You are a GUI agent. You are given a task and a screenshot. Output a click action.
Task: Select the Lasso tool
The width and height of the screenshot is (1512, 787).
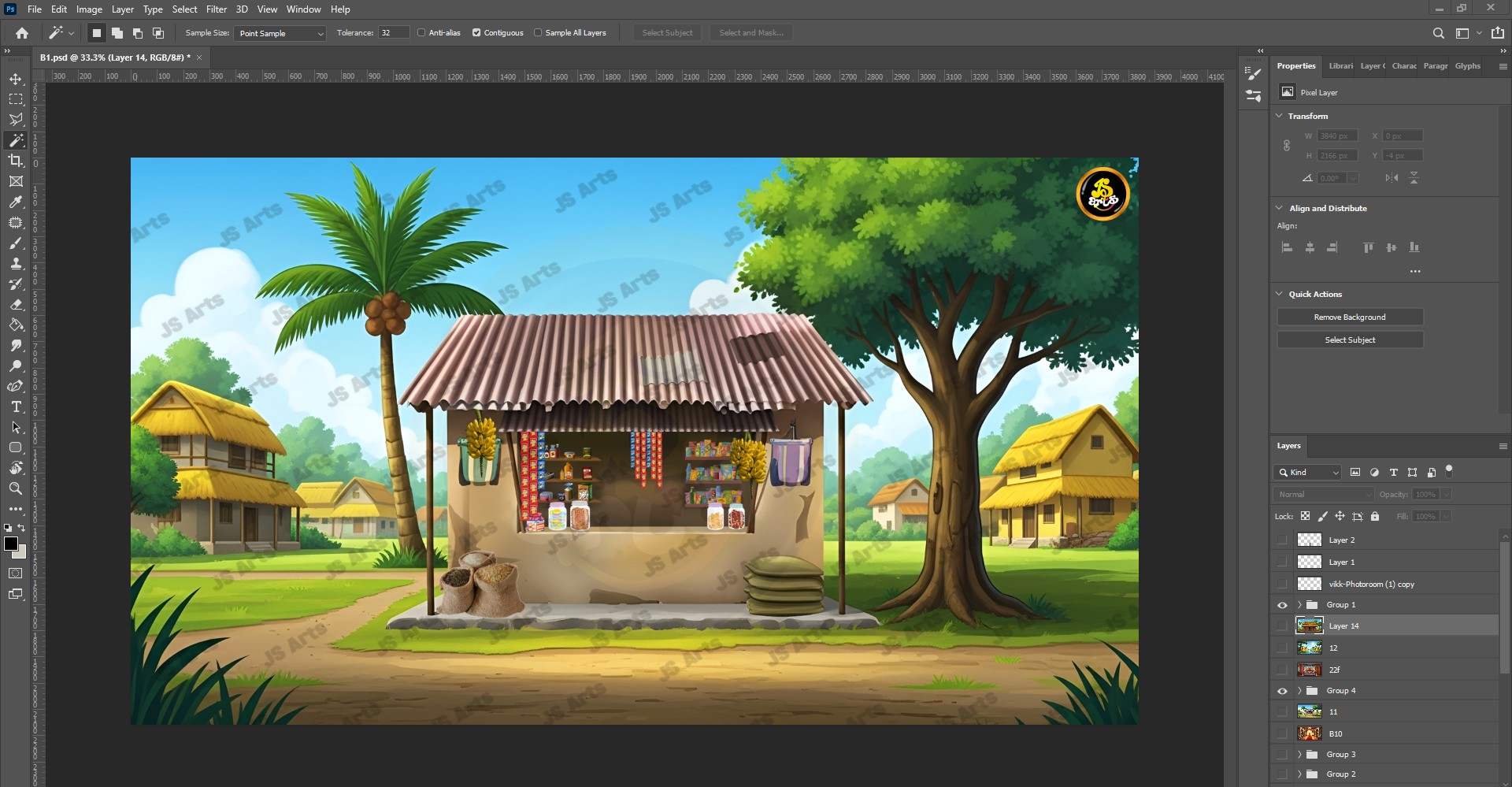pos(16,120)
